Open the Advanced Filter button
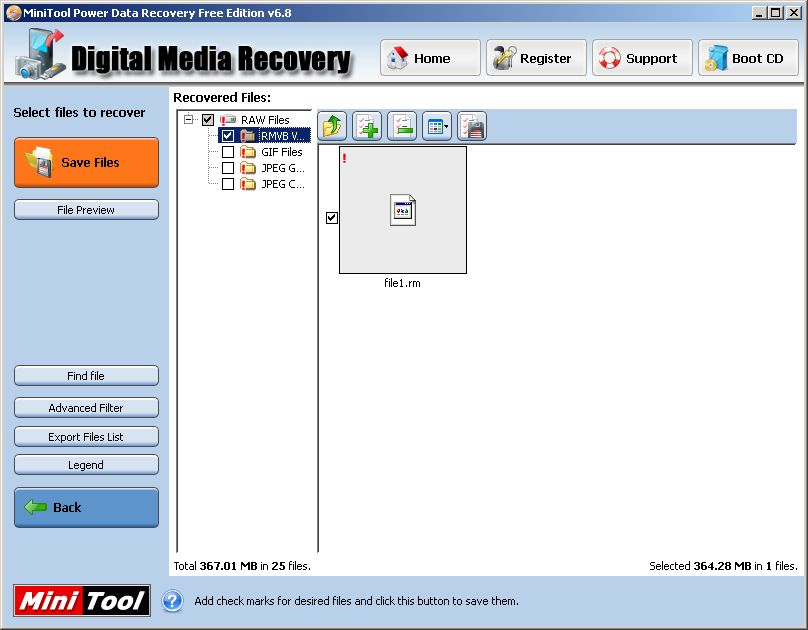The height and width of the screenshot is (630, 808). 86,407
